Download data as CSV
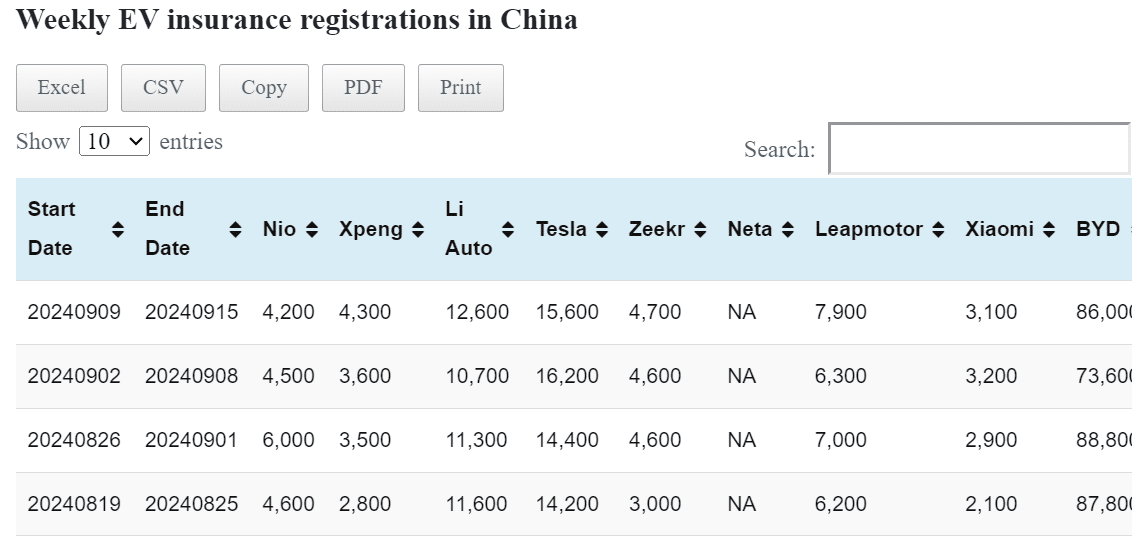The width and height of the screenshot is (1137, 543). point(163,88)
